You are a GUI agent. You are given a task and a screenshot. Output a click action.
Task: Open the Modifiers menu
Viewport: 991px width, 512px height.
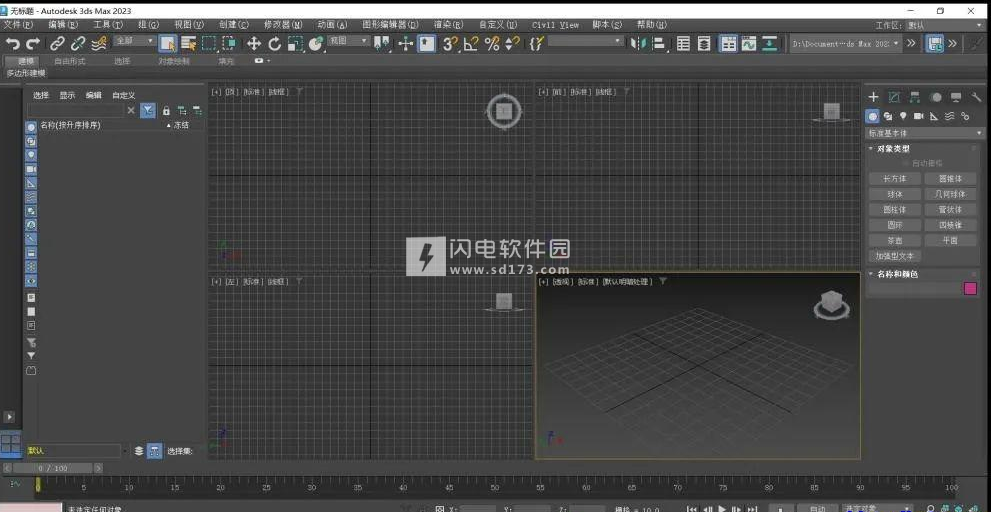pyautogui.click(x=283, y=25)
